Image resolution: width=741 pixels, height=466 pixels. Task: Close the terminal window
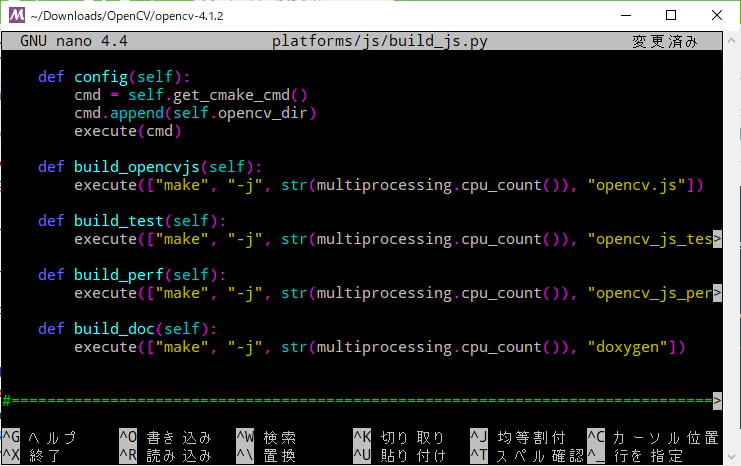coord(716,15)
